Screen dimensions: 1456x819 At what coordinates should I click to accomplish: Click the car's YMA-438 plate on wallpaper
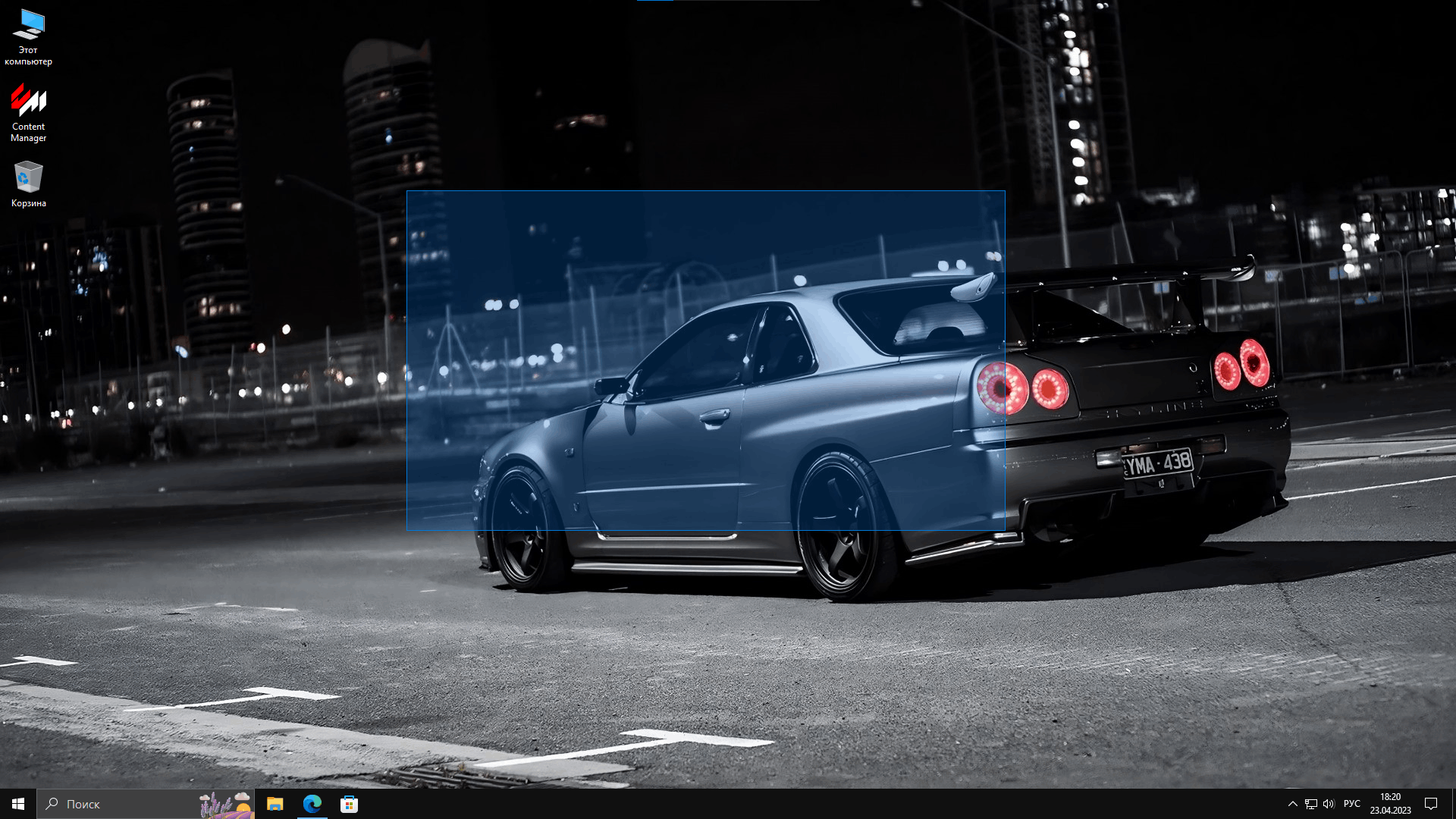(1157, 463)
